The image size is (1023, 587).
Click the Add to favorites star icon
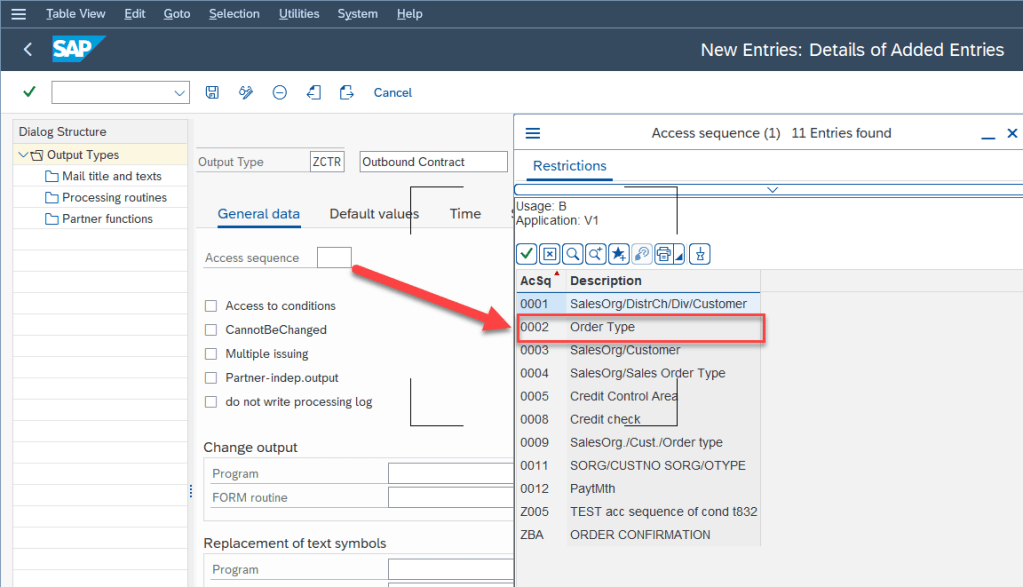(x=619, y=254)
